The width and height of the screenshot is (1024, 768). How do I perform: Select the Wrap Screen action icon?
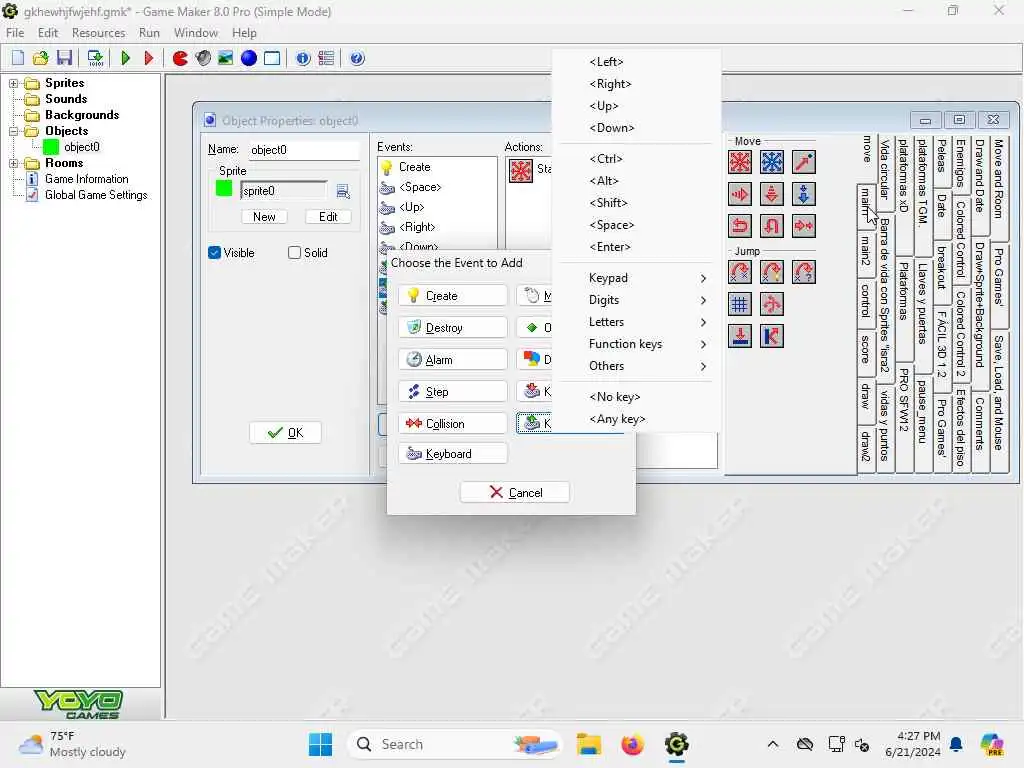point(772,304)
